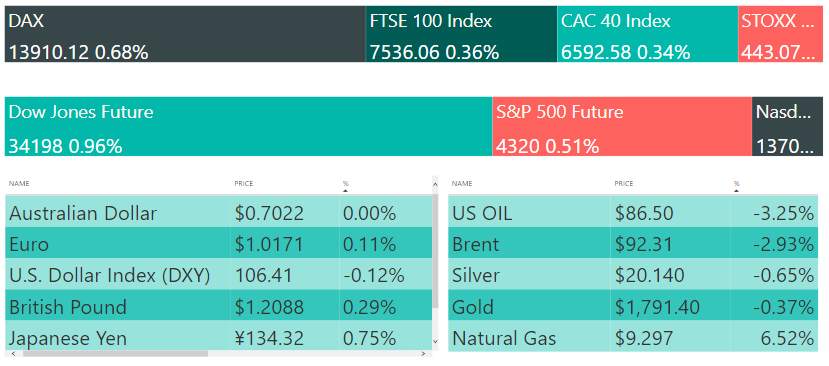Click the sort arrow above commodities % column
829x366 pixels.
click(736, 190)
